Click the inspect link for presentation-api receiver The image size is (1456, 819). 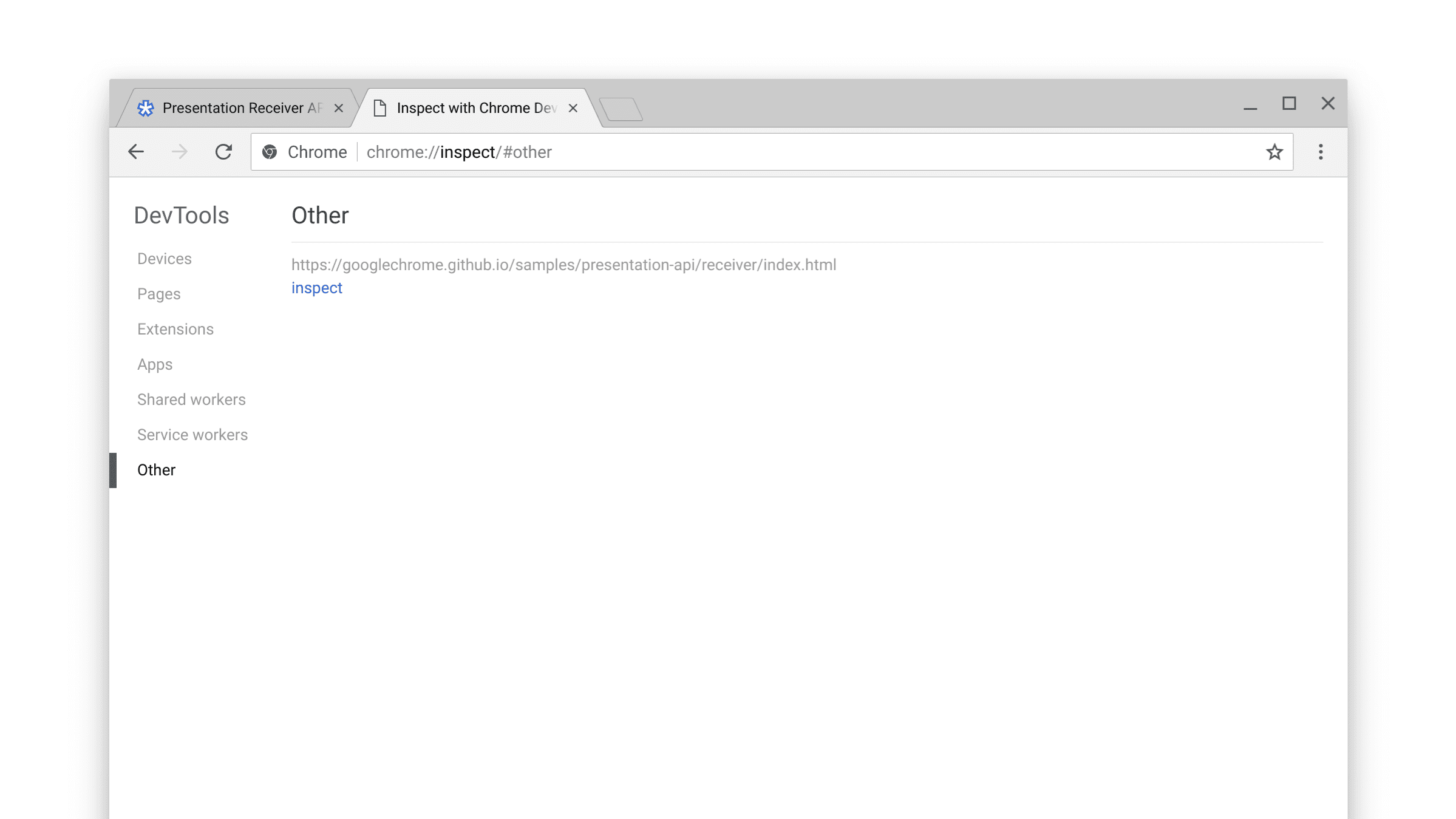click(x=317, y=288)
